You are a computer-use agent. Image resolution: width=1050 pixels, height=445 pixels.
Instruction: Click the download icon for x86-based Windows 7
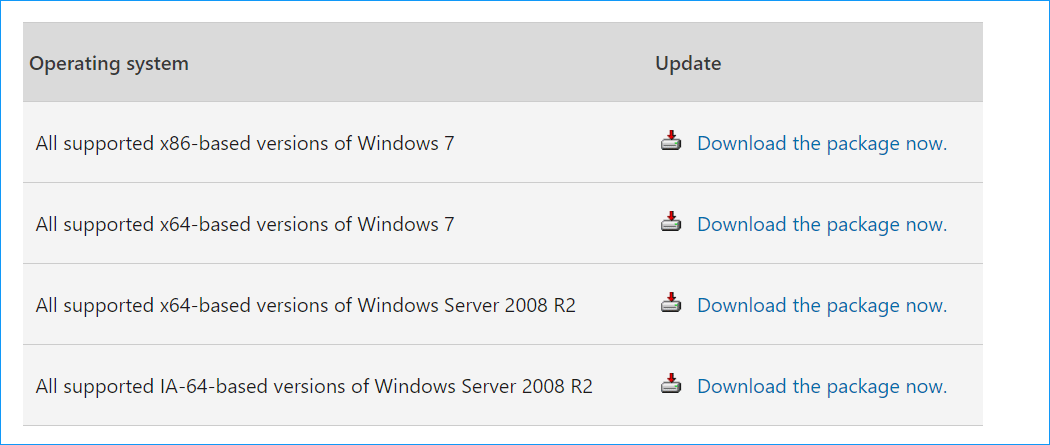(x=671, y=142)
